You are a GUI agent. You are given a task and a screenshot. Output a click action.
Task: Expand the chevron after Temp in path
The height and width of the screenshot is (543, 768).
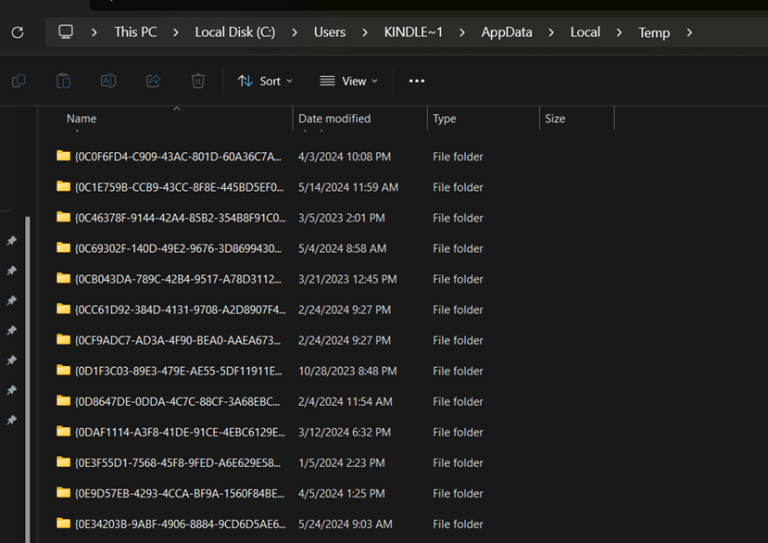tap(689, 32)
